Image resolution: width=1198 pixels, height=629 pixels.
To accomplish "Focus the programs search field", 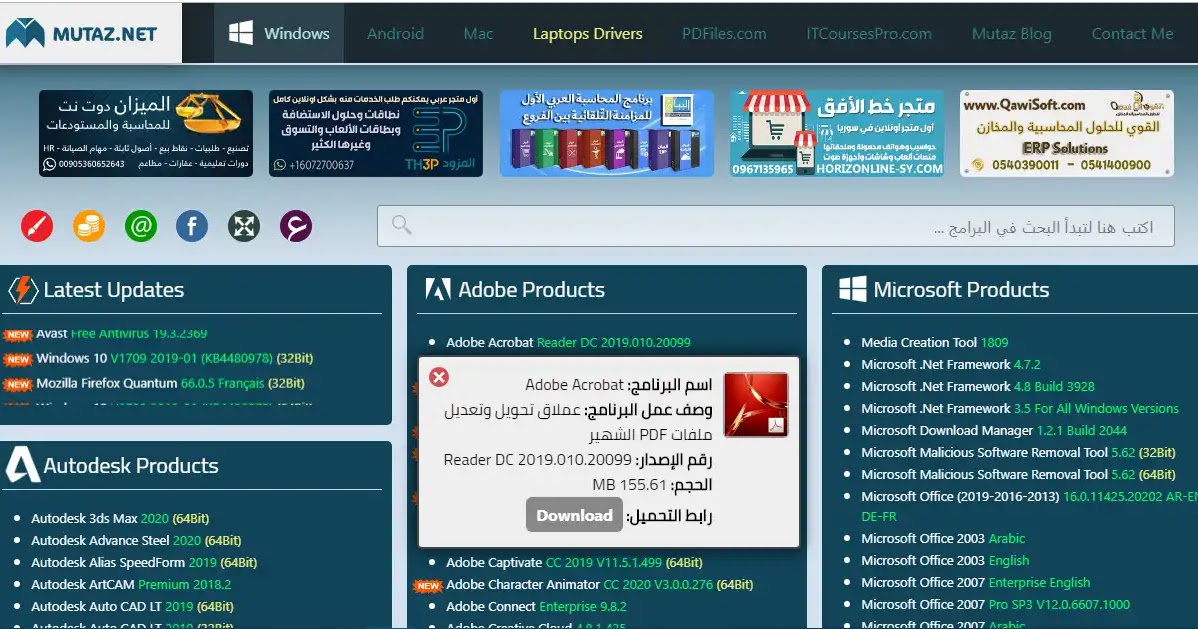I will 775,226.
